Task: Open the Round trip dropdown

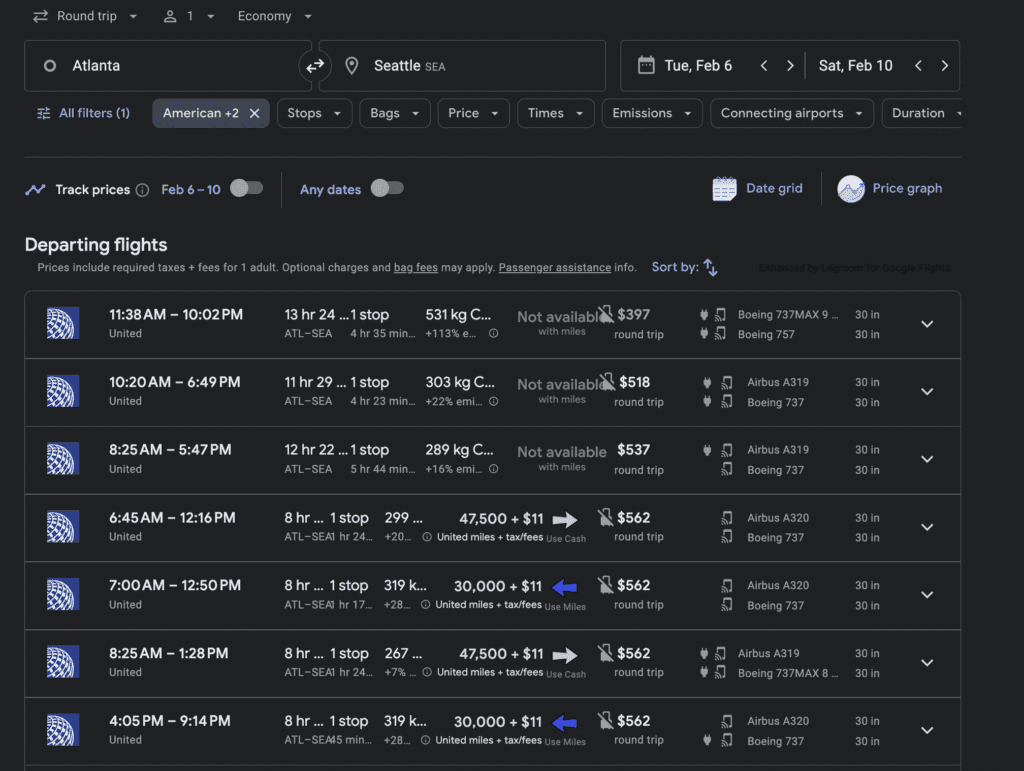Action: (85, 17)
